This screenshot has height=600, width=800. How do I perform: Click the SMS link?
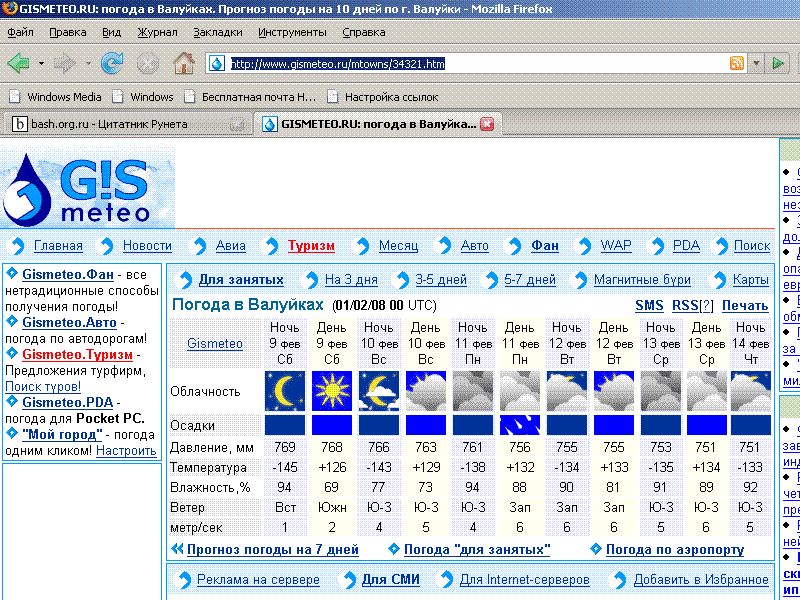[x=649, y=306]
